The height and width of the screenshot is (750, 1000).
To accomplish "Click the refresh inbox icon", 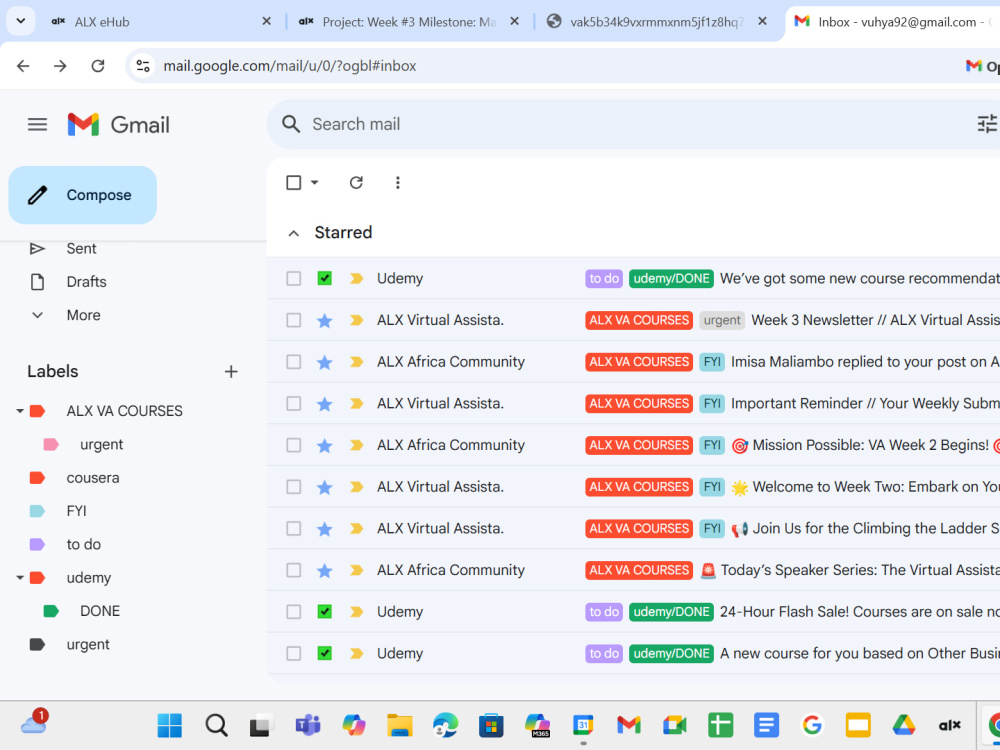I will (x=356, y=183).
